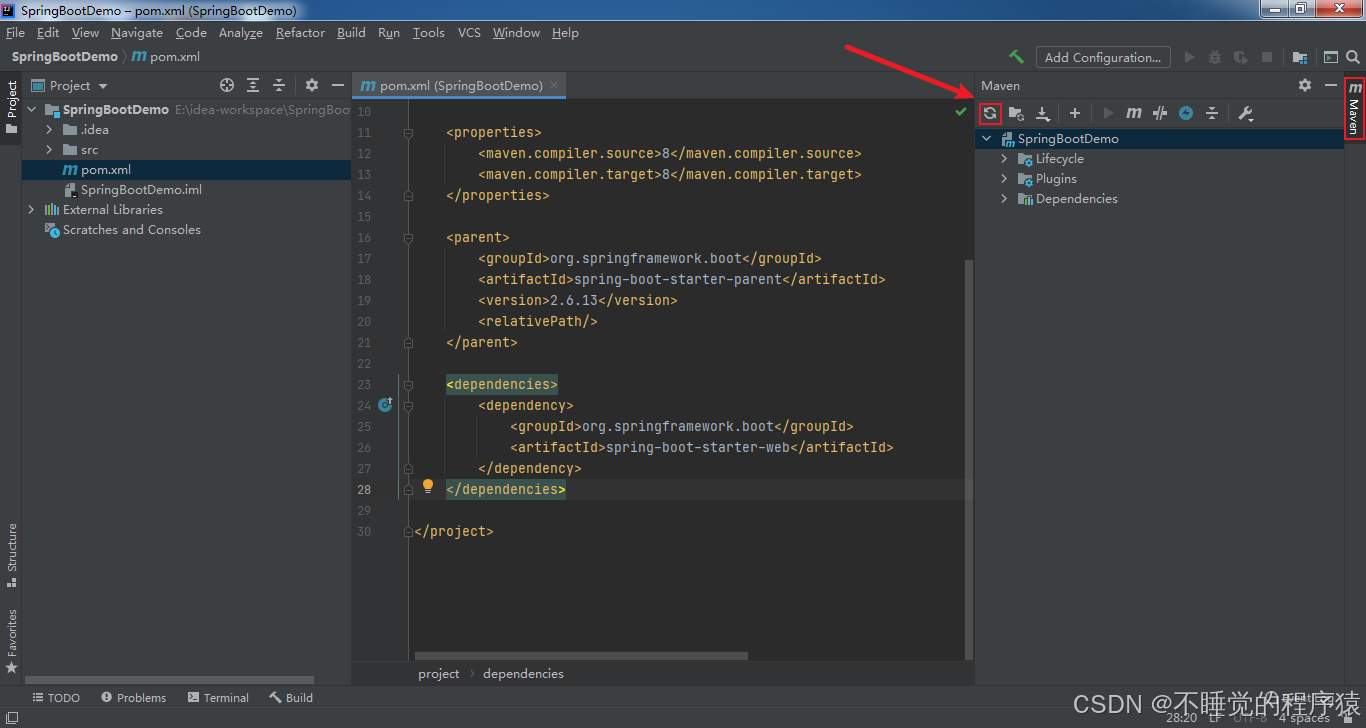Click Add Configuration button
Screen dimensions: 1366x728
click(x=1103, y=57)
